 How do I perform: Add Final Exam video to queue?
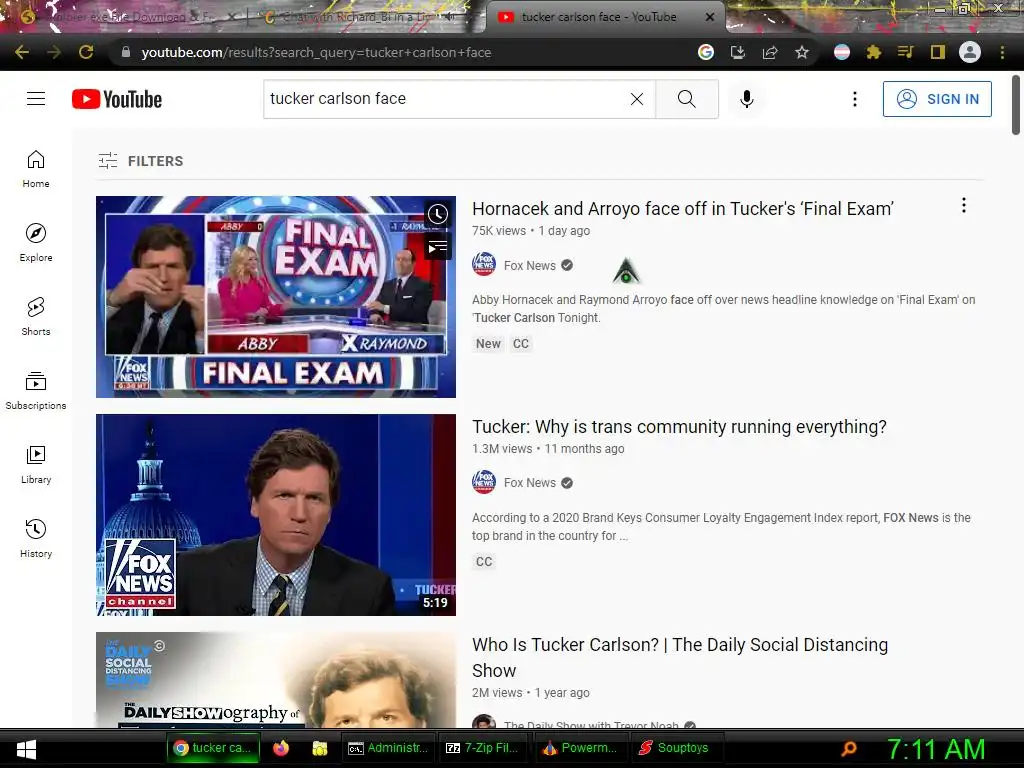438,247
